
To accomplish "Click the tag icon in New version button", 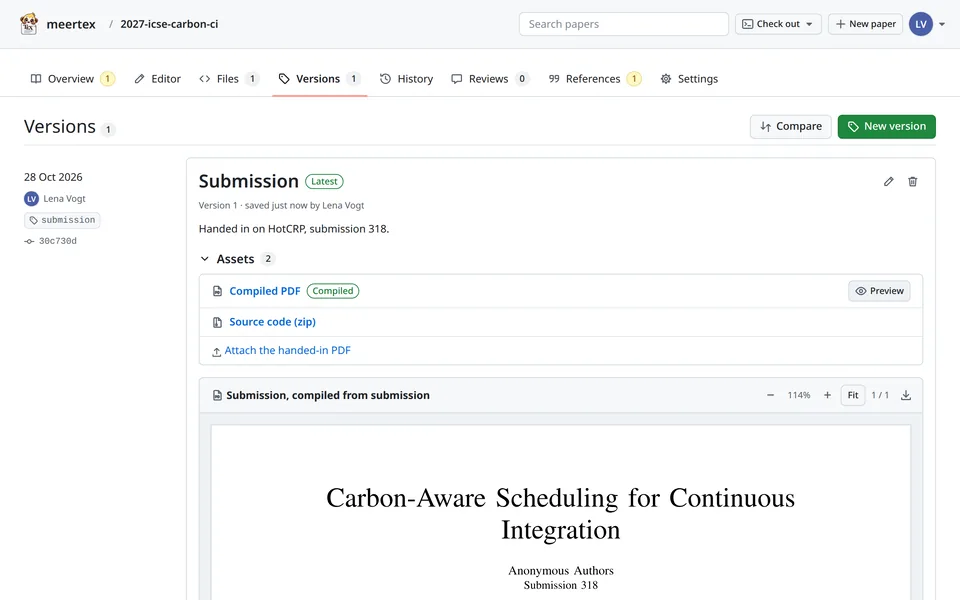I will click(853, 126).
